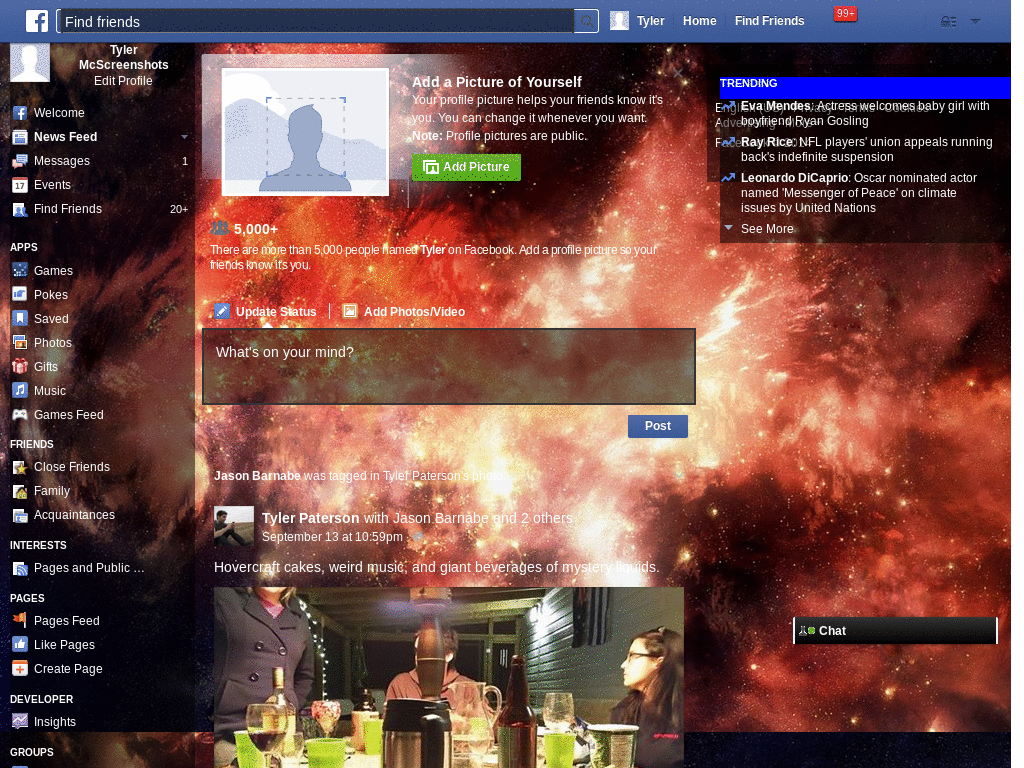Click the top bar Tyler avatar

[x=619, y=21]
